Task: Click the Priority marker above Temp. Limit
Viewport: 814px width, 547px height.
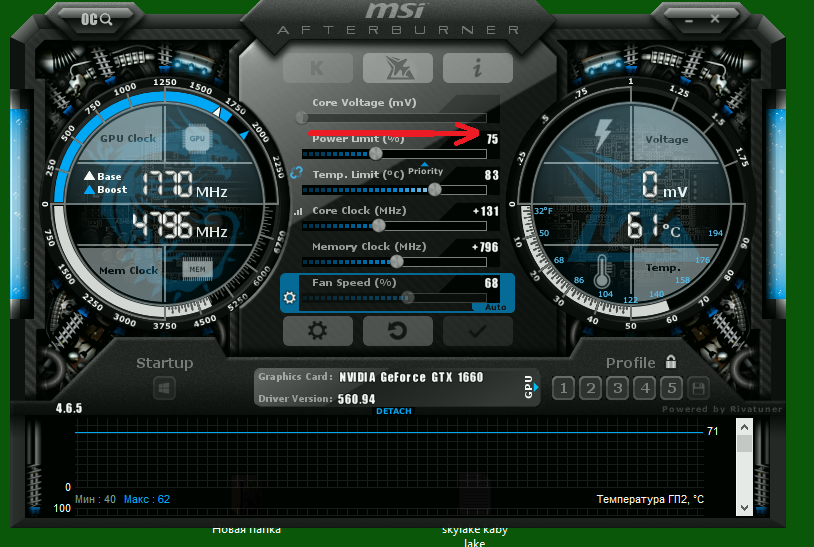Action: (x=425, y=170)
